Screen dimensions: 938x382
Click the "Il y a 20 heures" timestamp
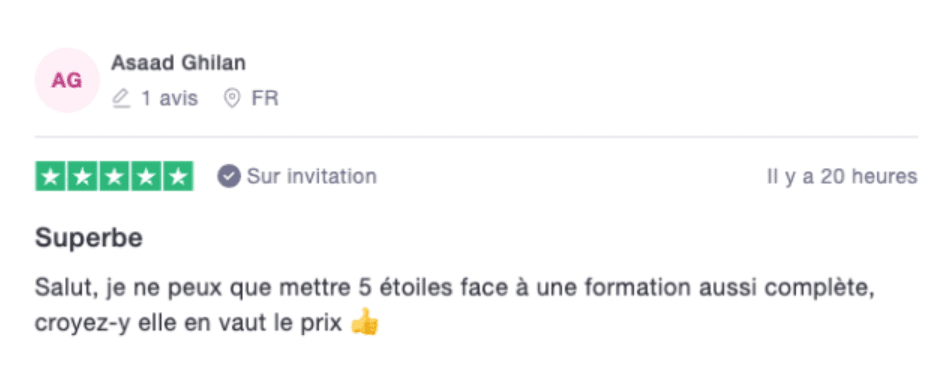click(842, 177)
